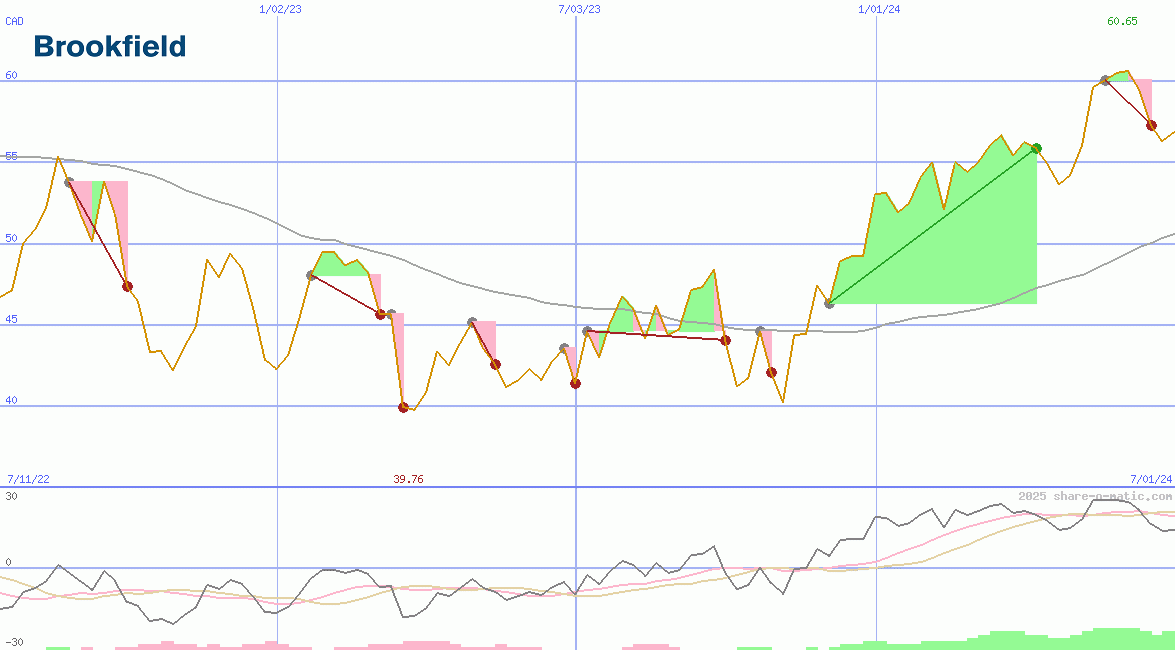Click the first gray entry marker near 54
Viewport: 1175px width, 650px height.
tap(69, 182)
